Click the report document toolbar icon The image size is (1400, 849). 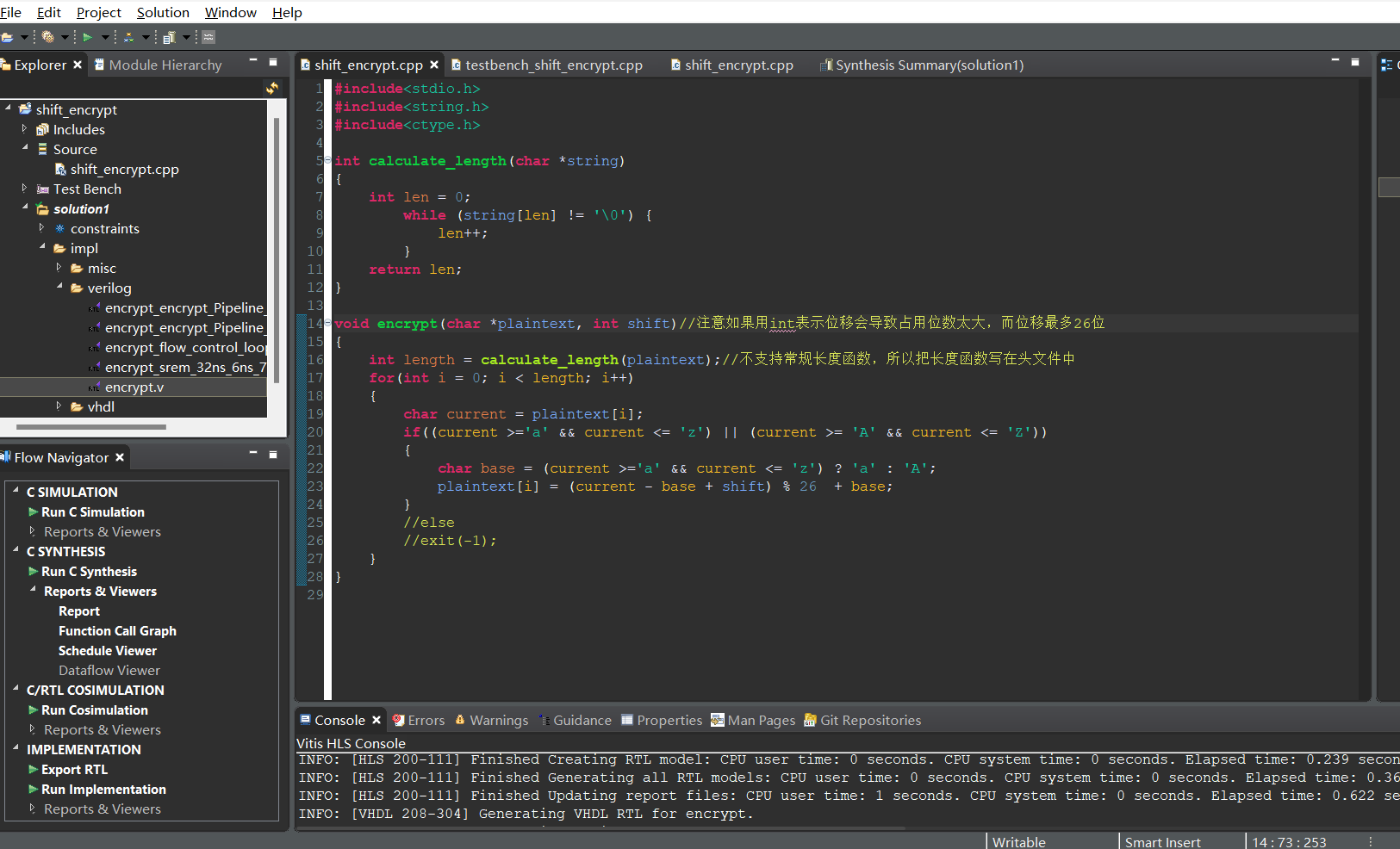click(169, 37)
